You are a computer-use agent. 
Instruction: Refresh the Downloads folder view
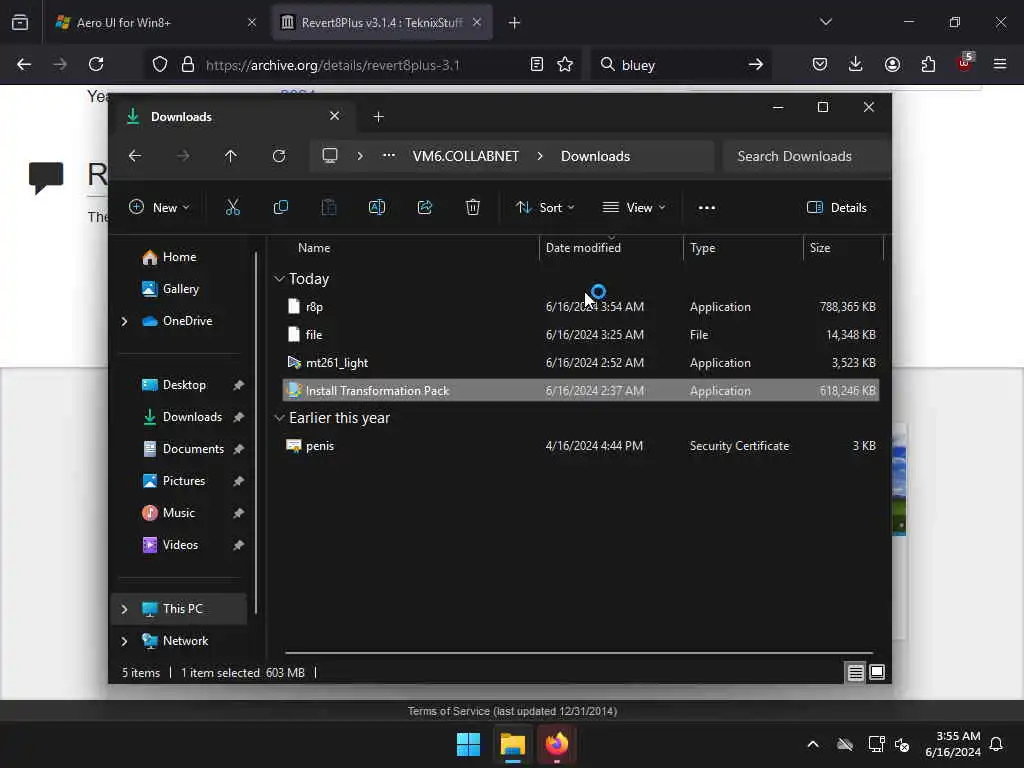tap(279, 156)
